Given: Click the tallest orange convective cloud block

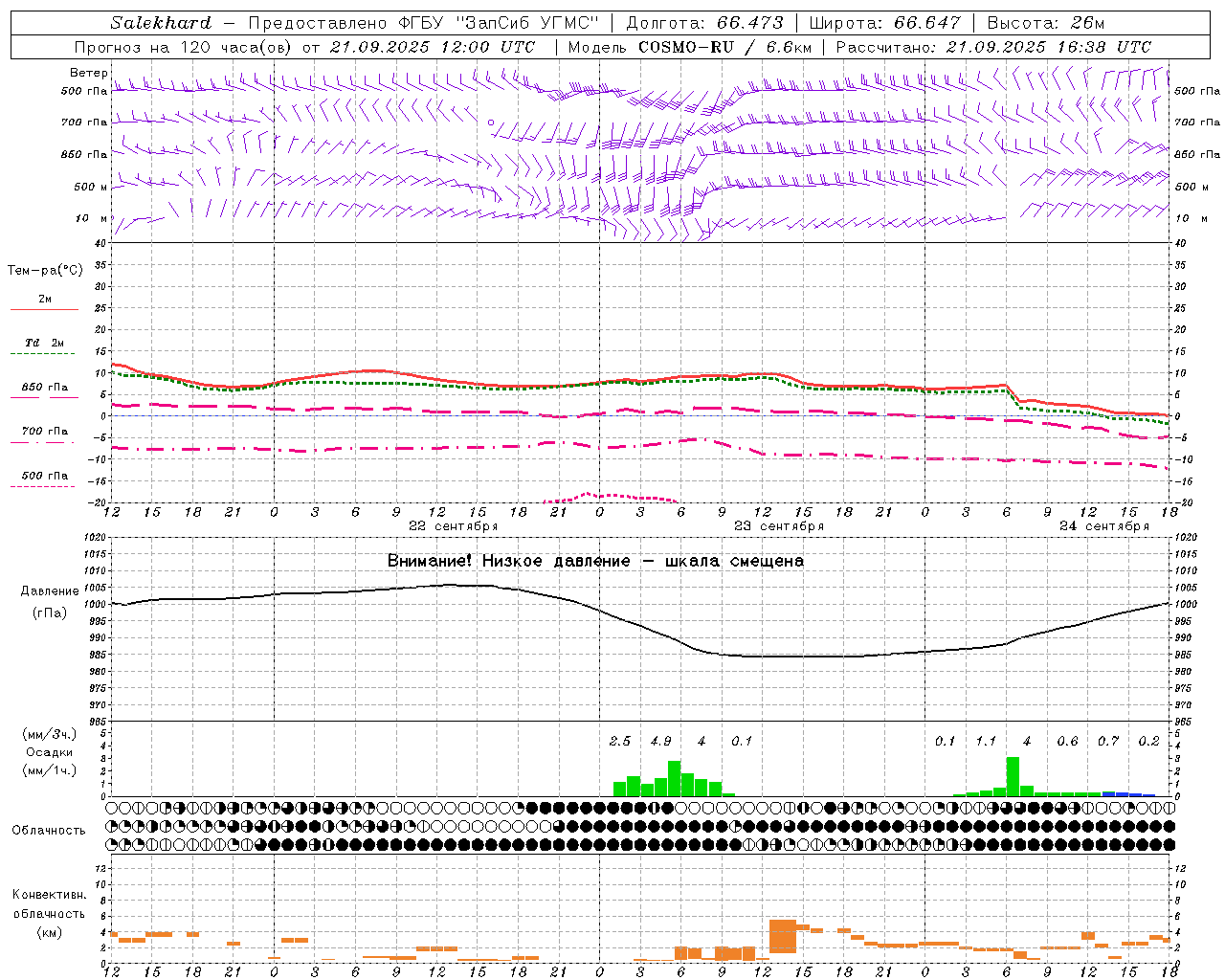Looking at the screenshot, I should [783, 936].
